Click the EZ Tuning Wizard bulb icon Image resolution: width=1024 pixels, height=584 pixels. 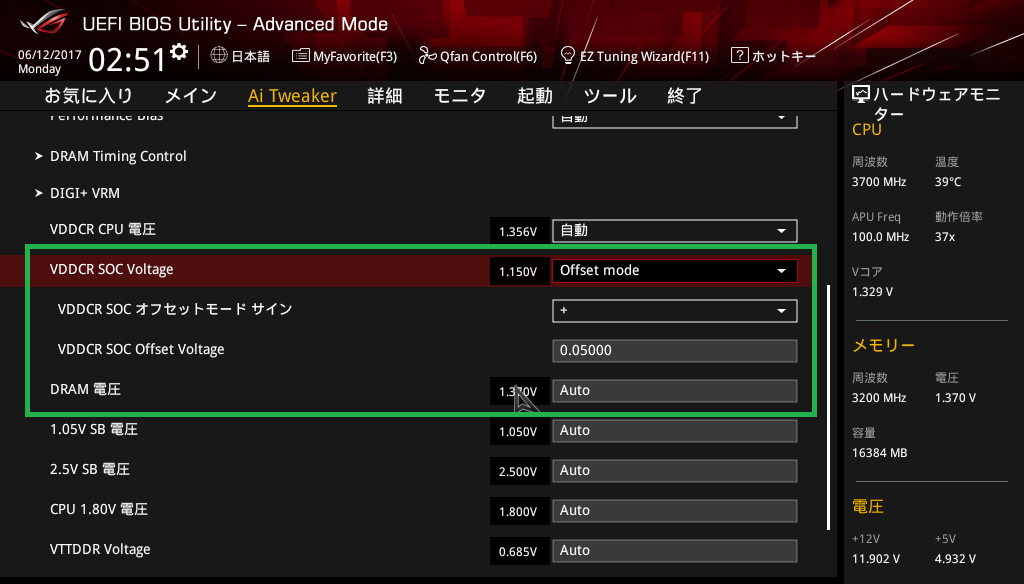pyautogui.click(x=568, y=55)
